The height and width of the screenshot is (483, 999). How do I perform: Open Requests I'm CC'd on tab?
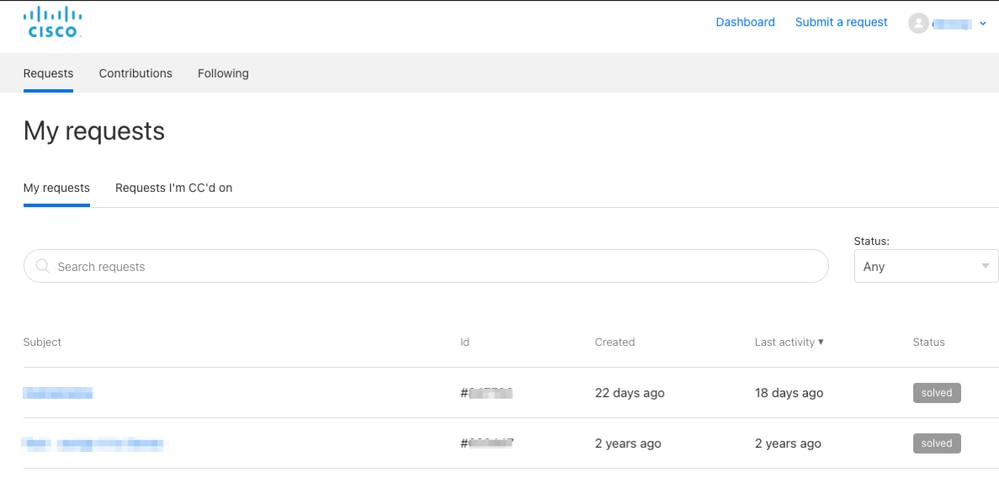[x=174, y=188]
